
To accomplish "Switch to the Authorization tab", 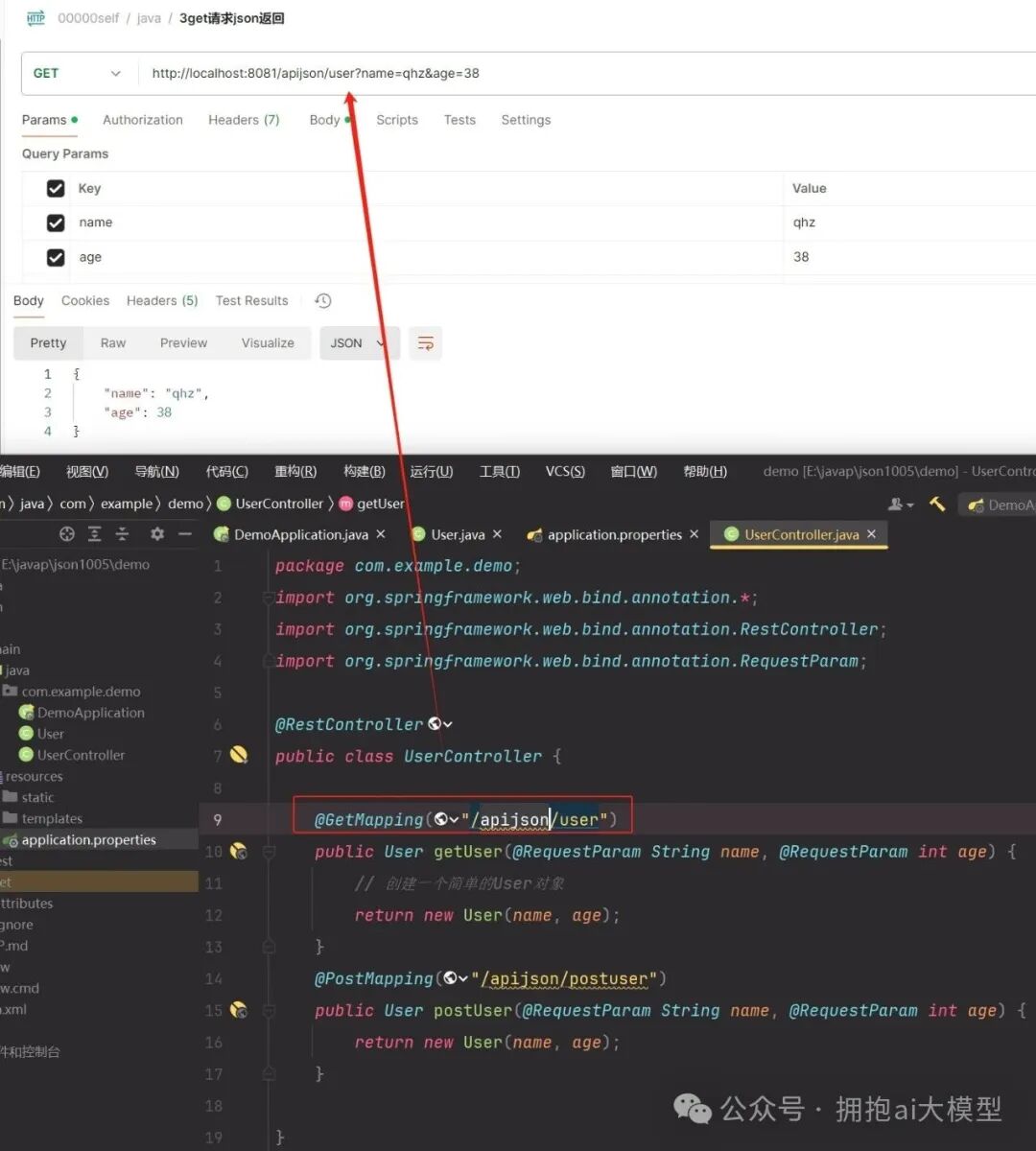I will point(142,120).
